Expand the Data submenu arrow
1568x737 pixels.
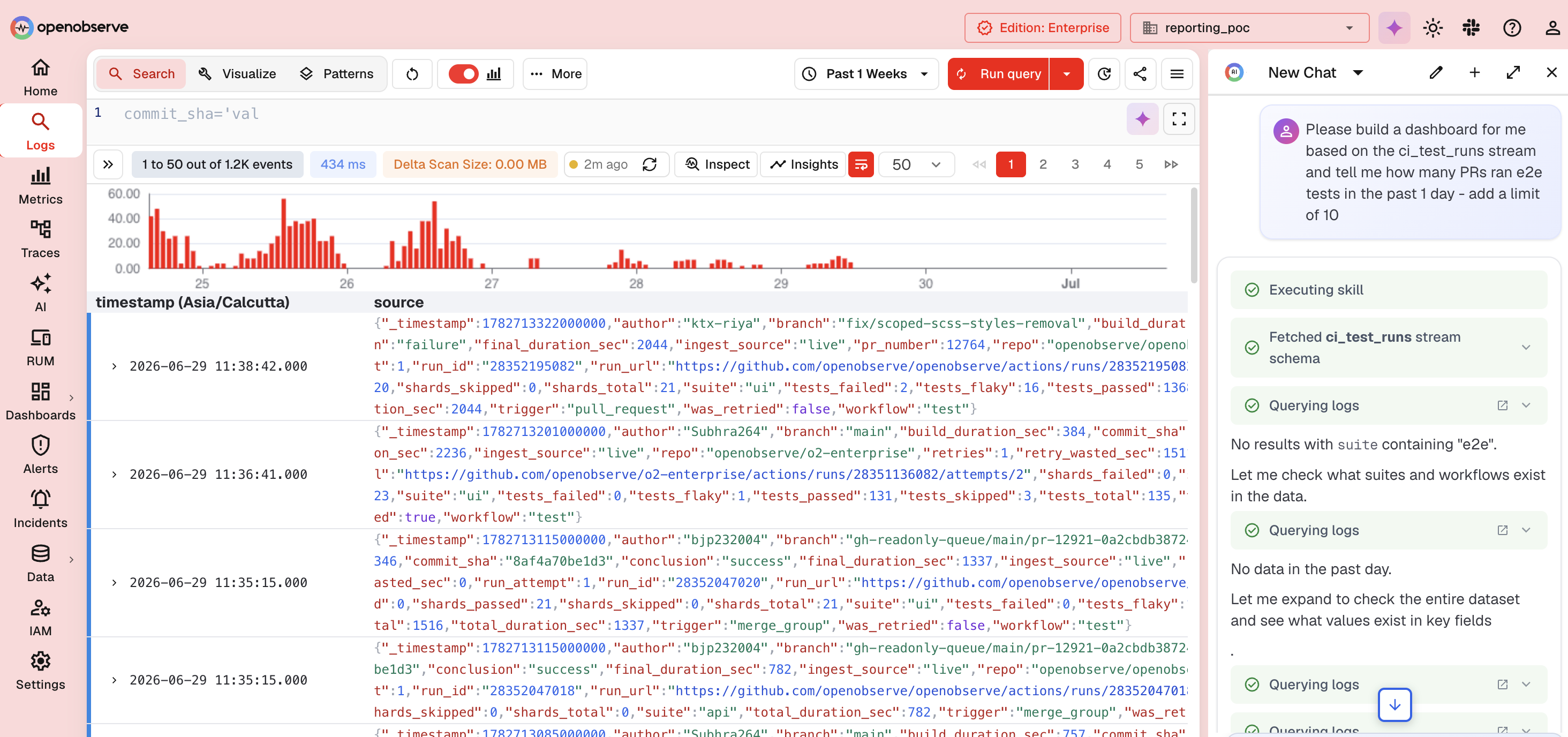coord(71,559)
